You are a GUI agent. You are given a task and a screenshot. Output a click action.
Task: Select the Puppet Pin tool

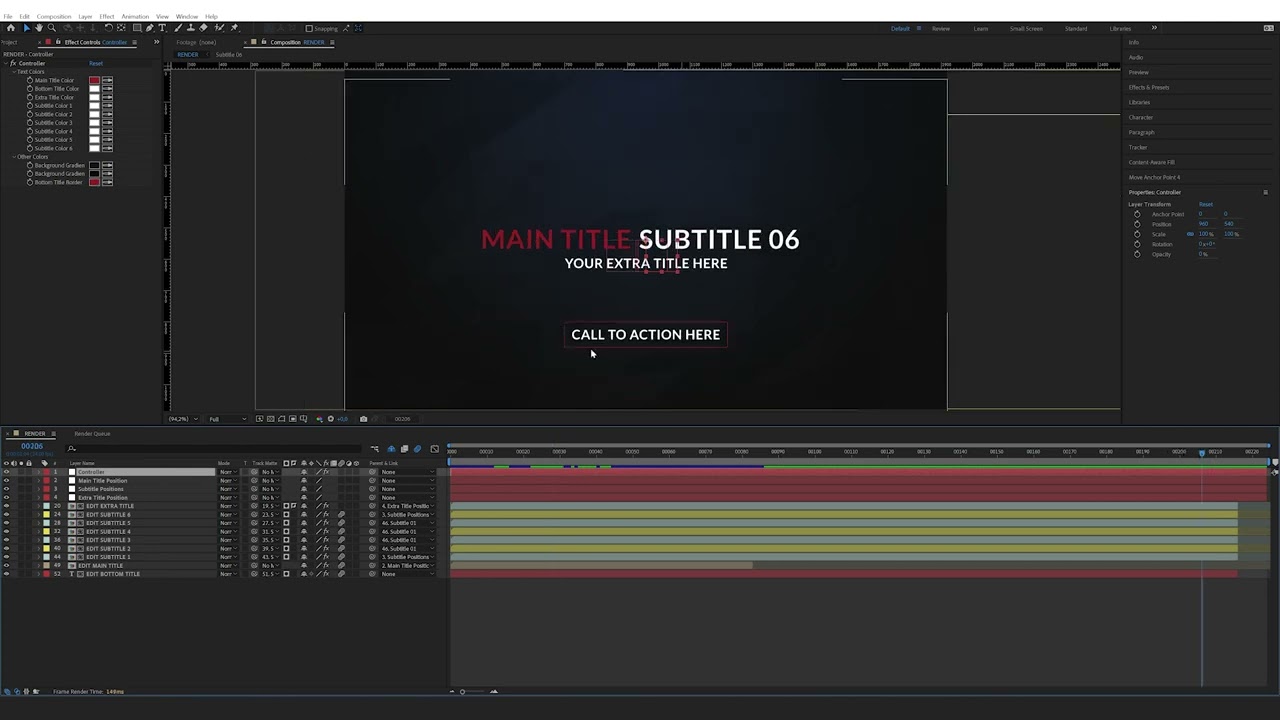tap(234, 28)
